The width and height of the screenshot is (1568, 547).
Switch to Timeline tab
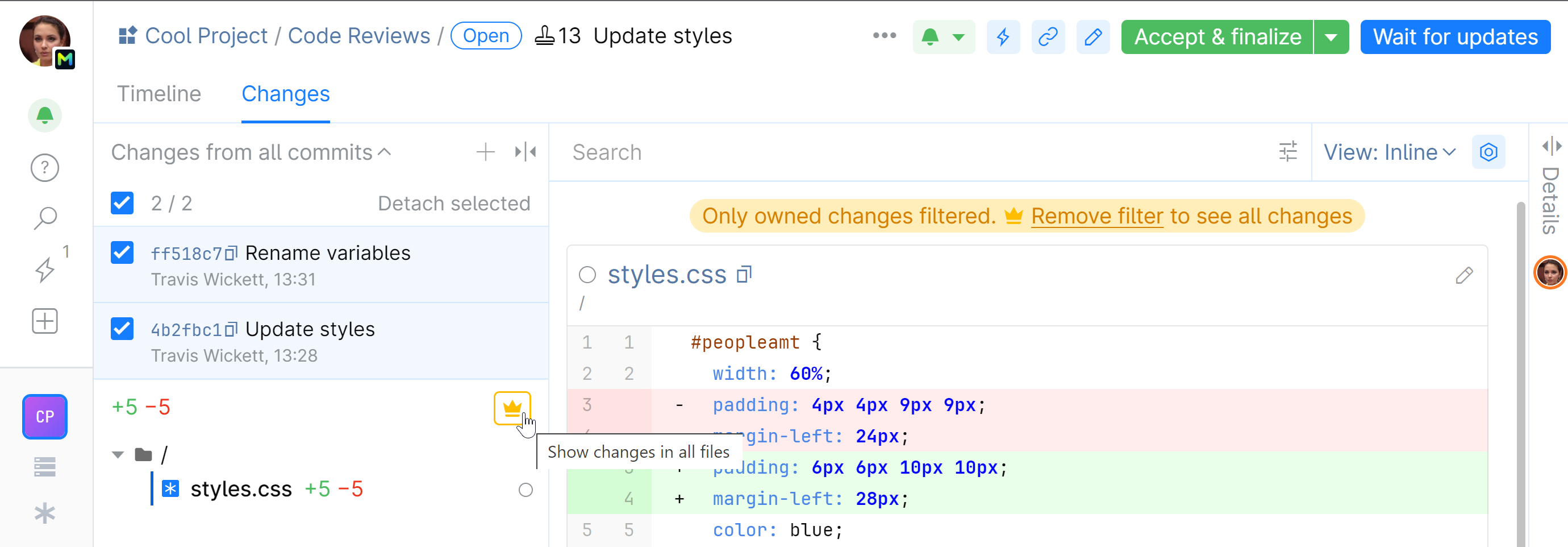[159, 94]
